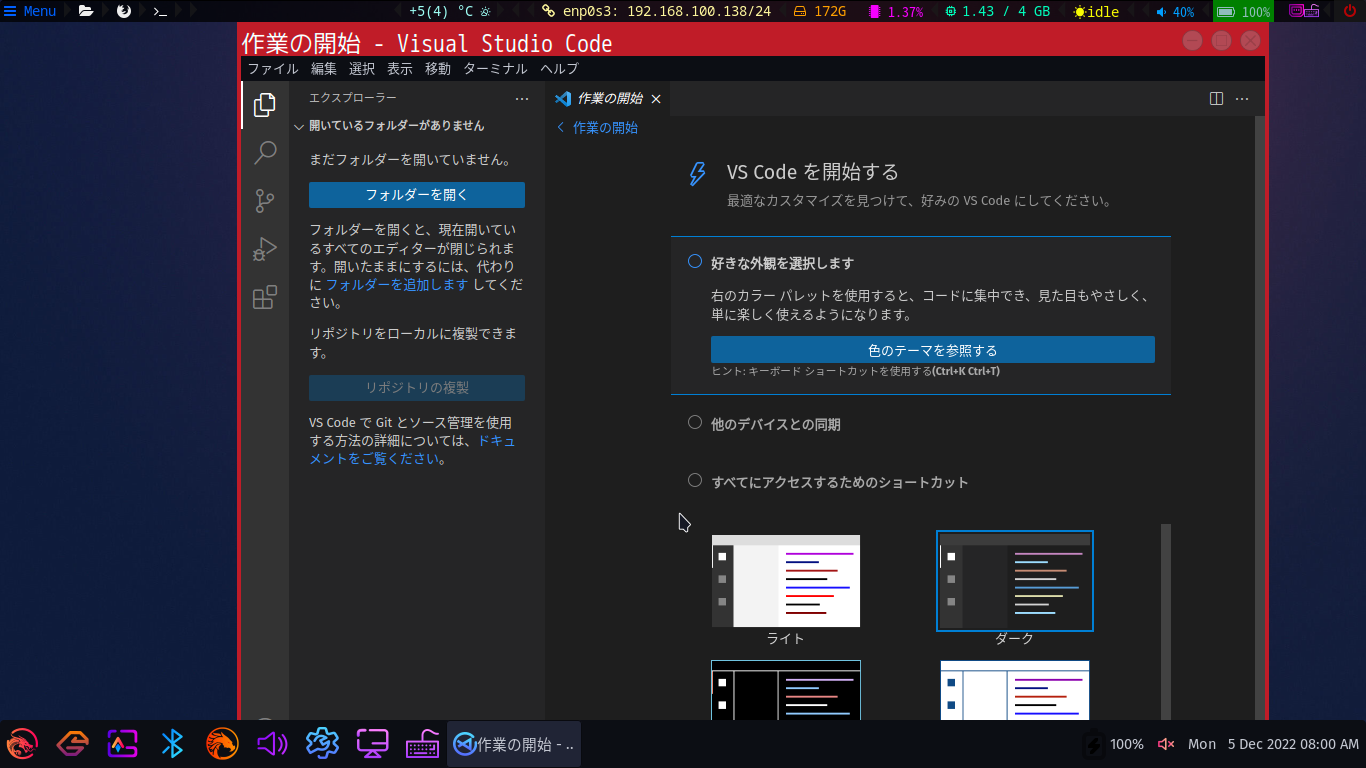Open the browser icon in the top panel
Screen dimensions: 1366x768
pos(124,11)
